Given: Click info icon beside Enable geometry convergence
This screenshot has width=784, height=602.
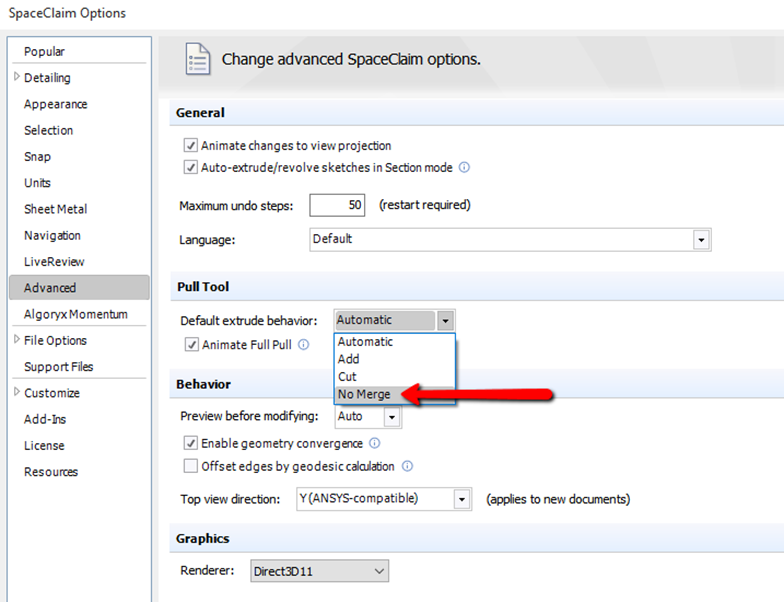Looking at the screenshot, I should coord(375,443).
